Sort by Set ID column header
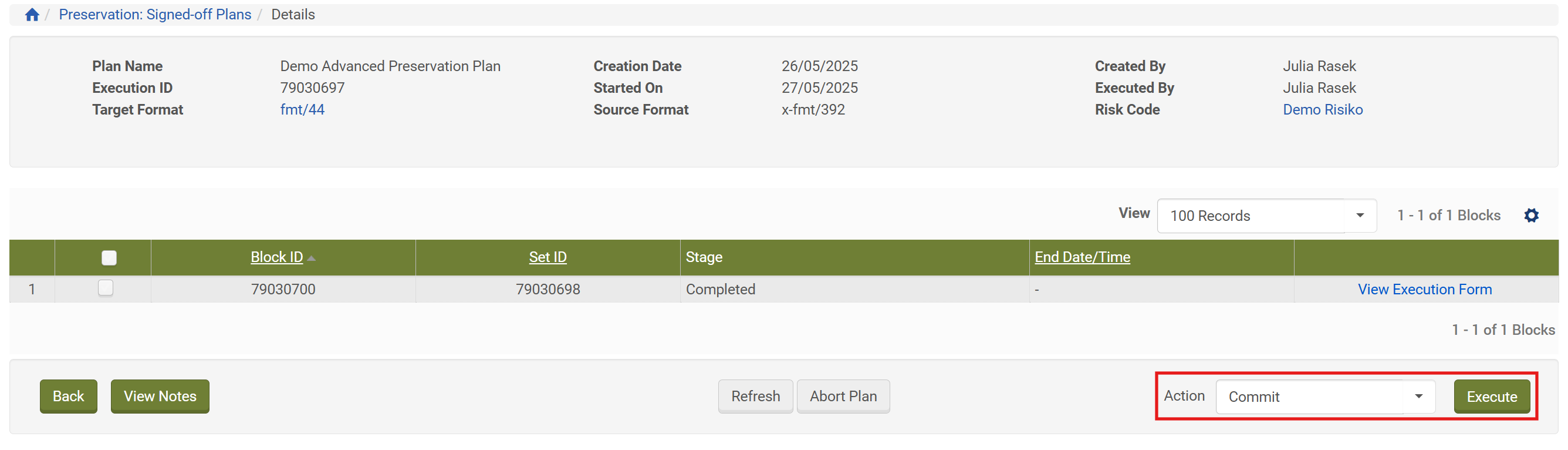 click(548, 257)
